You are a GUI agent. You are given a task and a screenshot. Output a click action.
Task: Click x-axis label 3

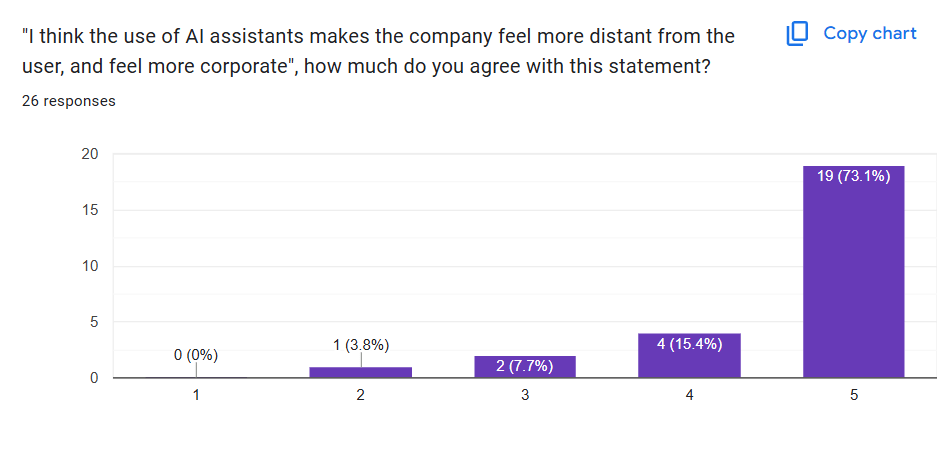click(x=525, y=395)
